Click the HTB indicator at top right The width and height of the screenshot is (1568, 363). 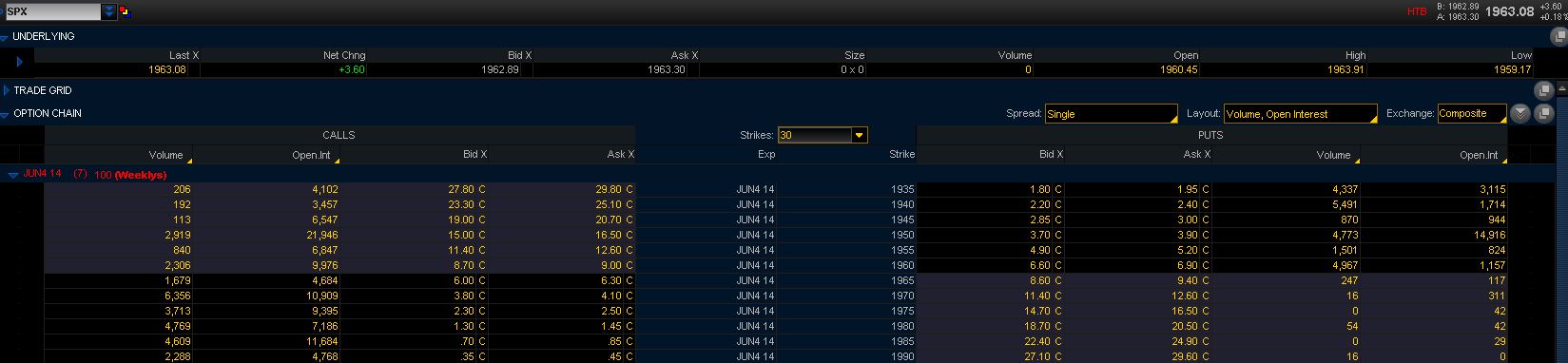click(x=1417, y=11)
